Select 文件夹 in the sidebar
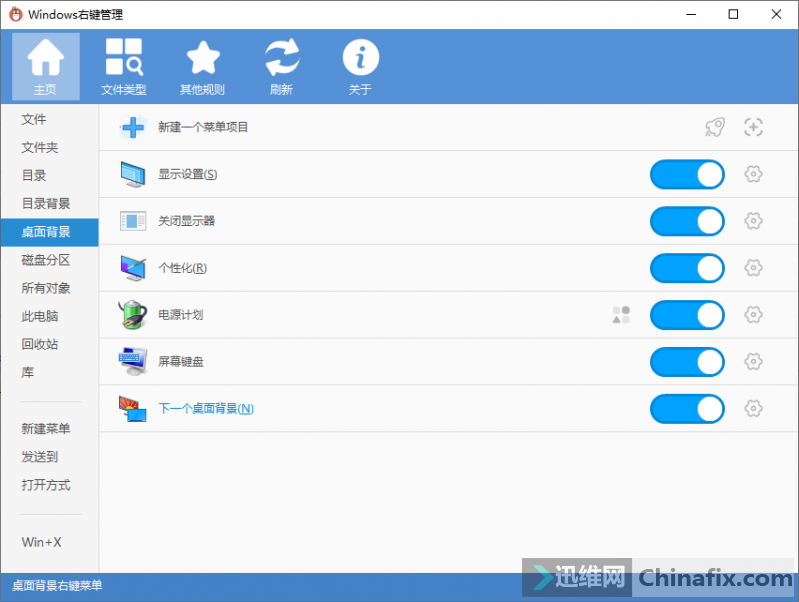 pyautogui.click(x=49, y=147)
